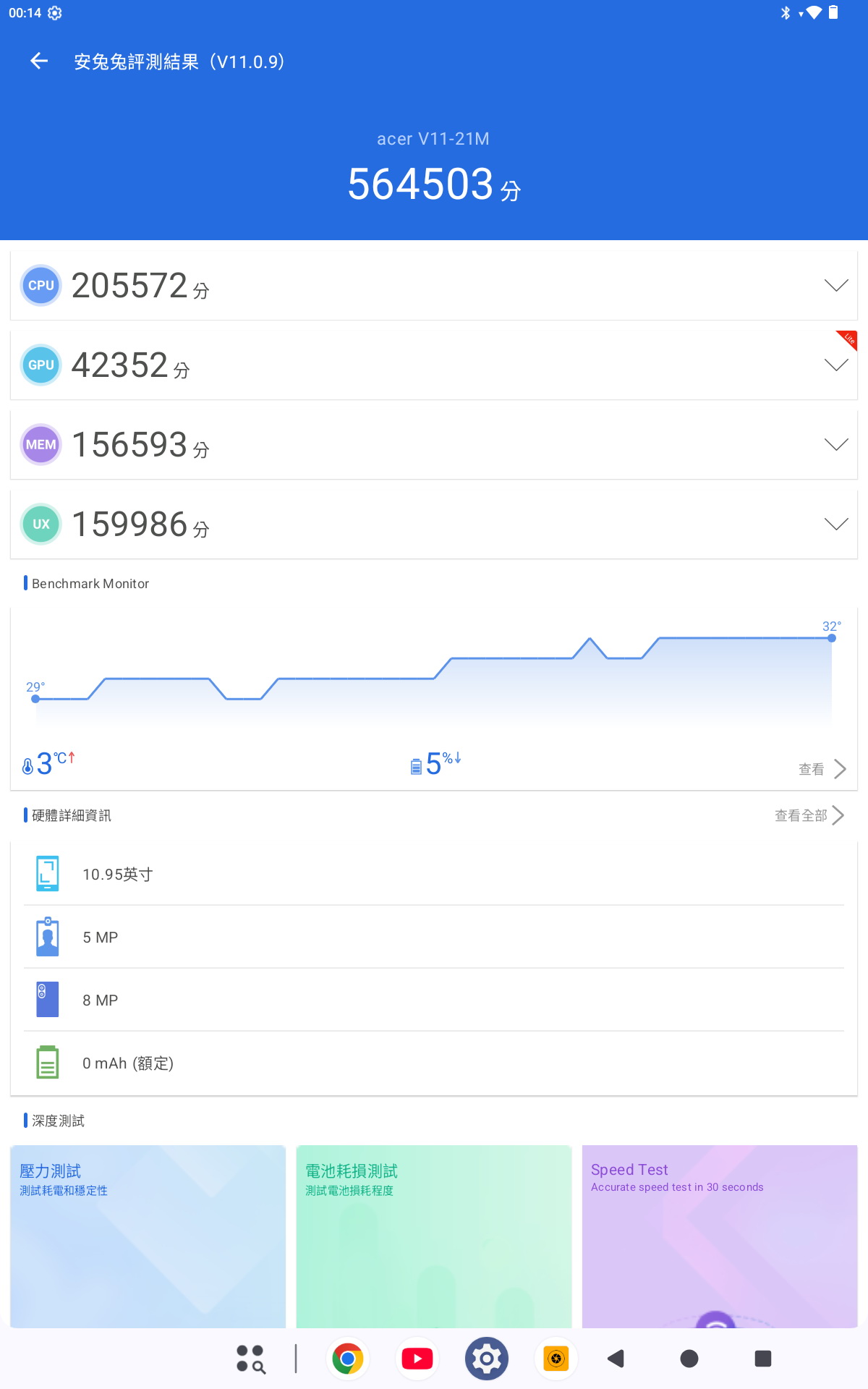The image size is (868, 1389).
Task: Click the CPU badge icon
Action: pyautogui.click(x=41, y=286)
